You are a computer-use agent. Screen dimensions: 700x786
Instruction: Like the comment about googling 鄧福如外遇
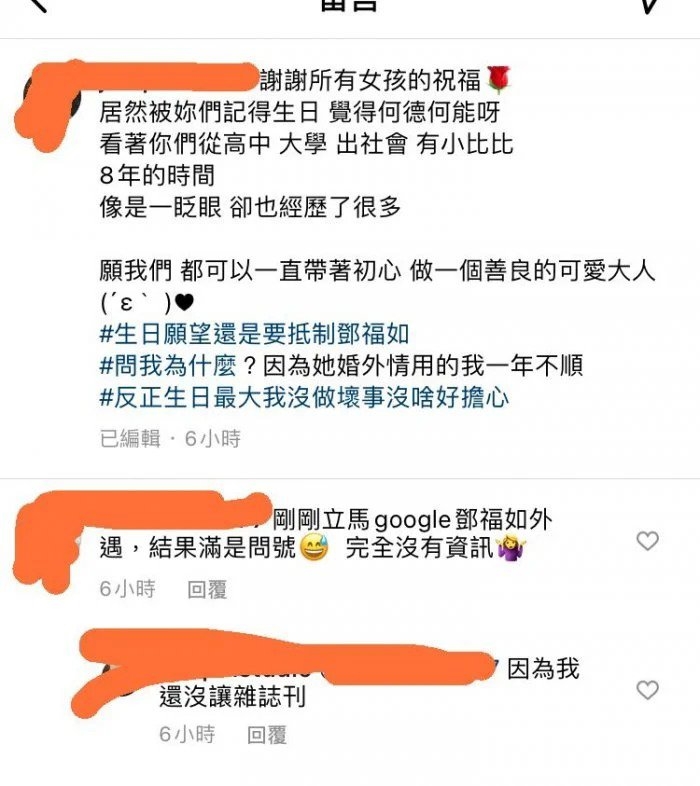coord(647,541)
